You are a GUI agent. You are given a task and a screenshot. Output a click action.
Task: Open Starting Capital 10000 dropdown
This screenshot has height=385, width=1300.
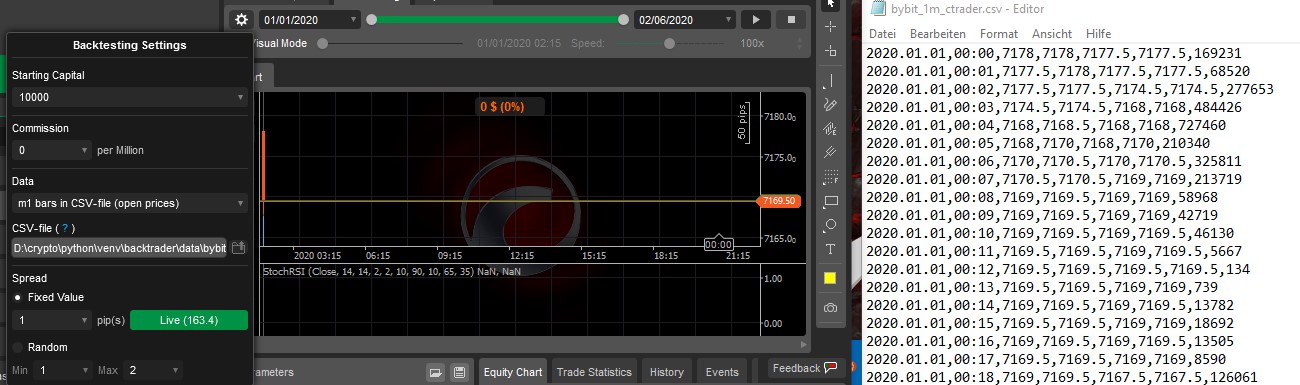pyautogui.click(x=129, y=97)
